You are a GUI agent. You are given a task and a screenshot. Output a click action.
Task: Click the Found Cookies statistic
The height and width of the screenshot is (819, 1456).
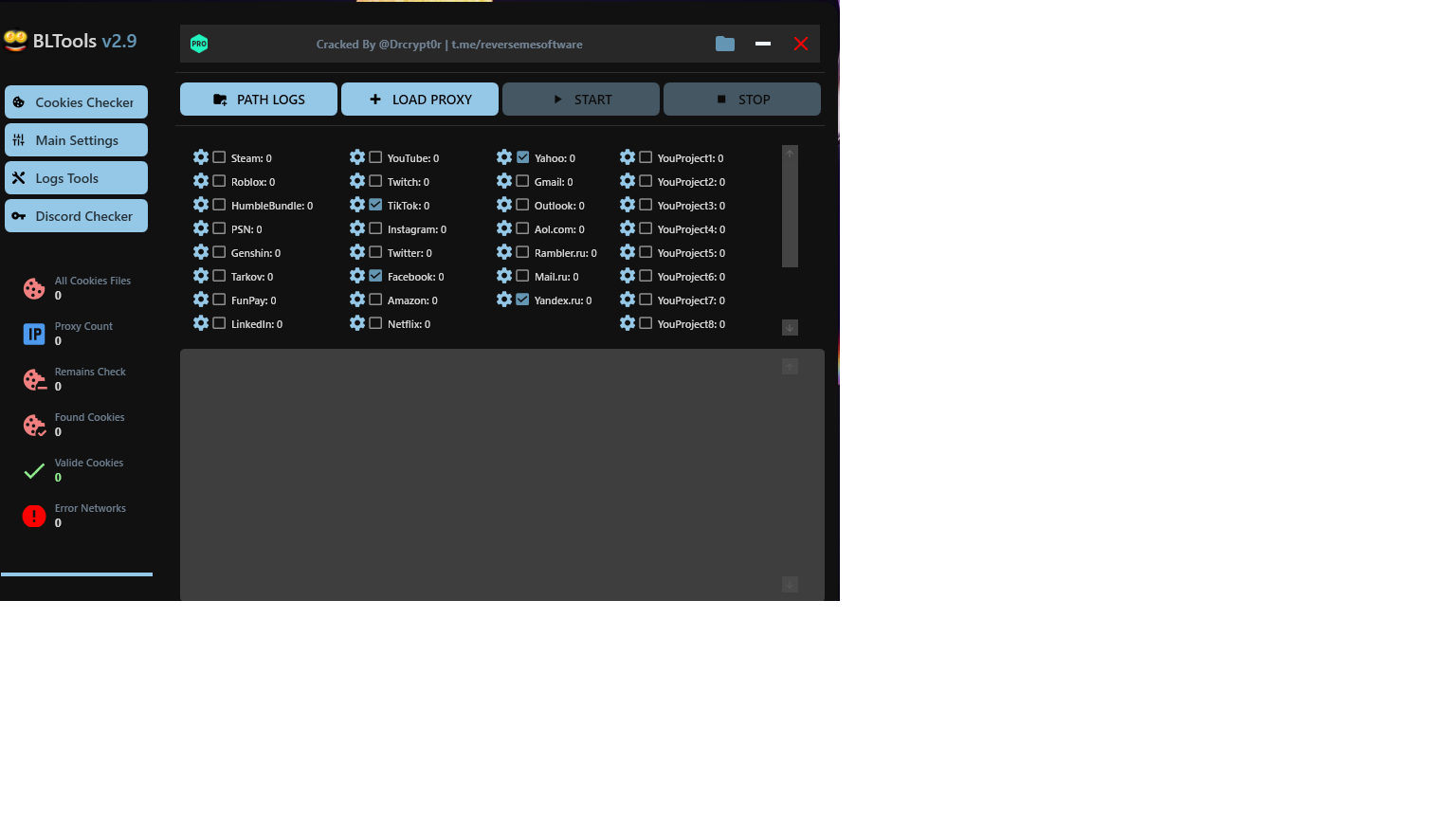click(74, 425)
